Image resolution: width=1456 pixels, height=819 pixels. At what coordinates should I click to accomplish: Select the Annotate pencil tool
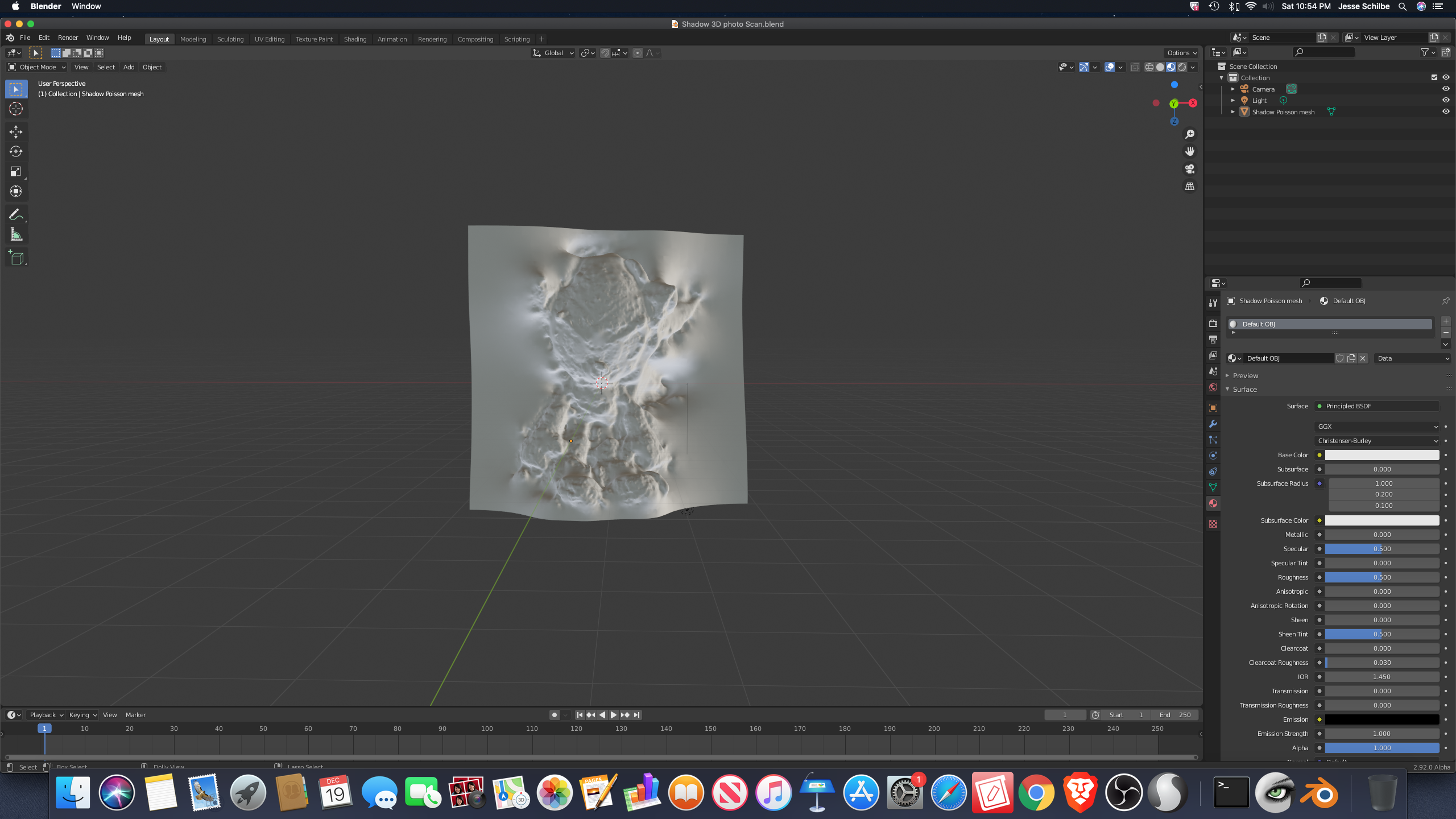coord(16,214)
